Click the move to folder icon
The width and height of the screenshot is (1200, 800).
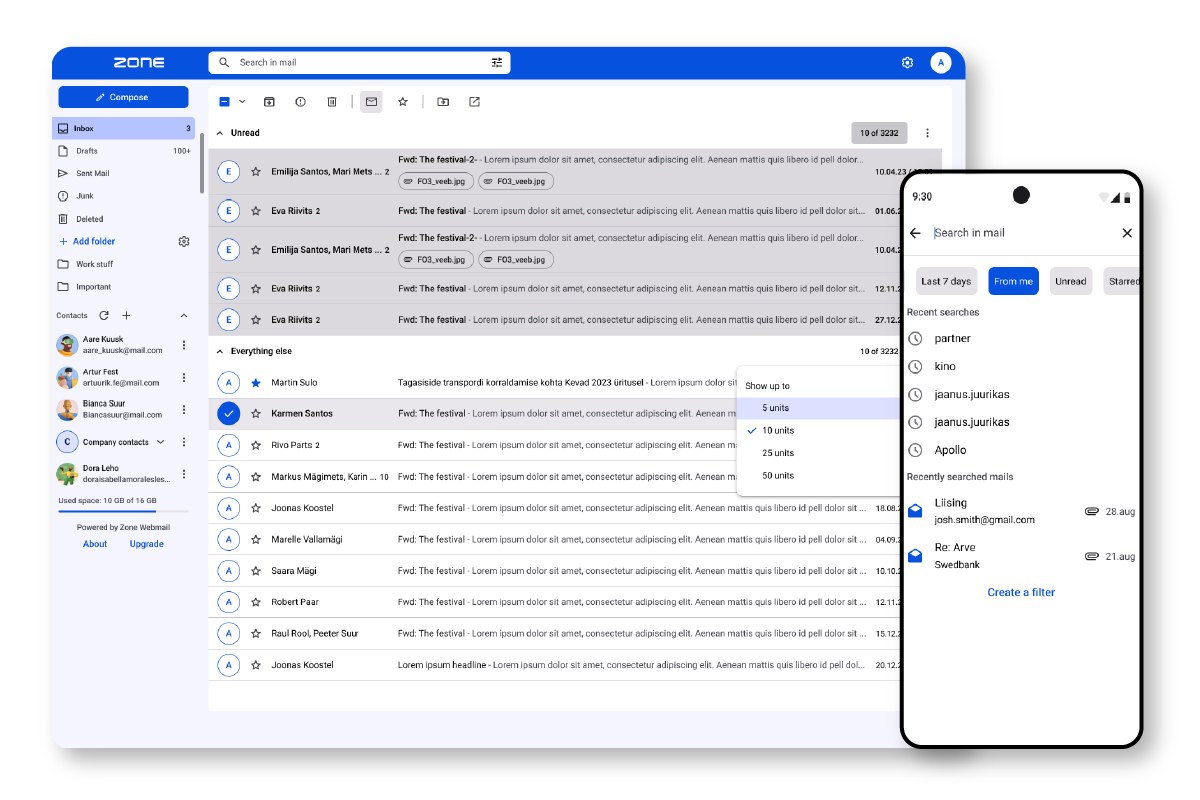pos(443,102)
